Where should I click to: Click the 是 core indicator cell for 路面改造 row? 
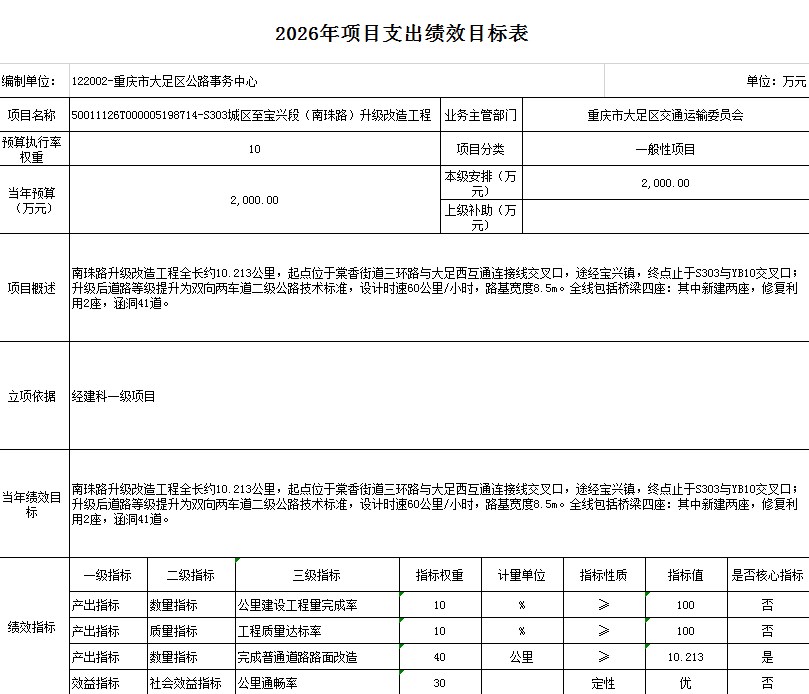(x=765, y=654)
